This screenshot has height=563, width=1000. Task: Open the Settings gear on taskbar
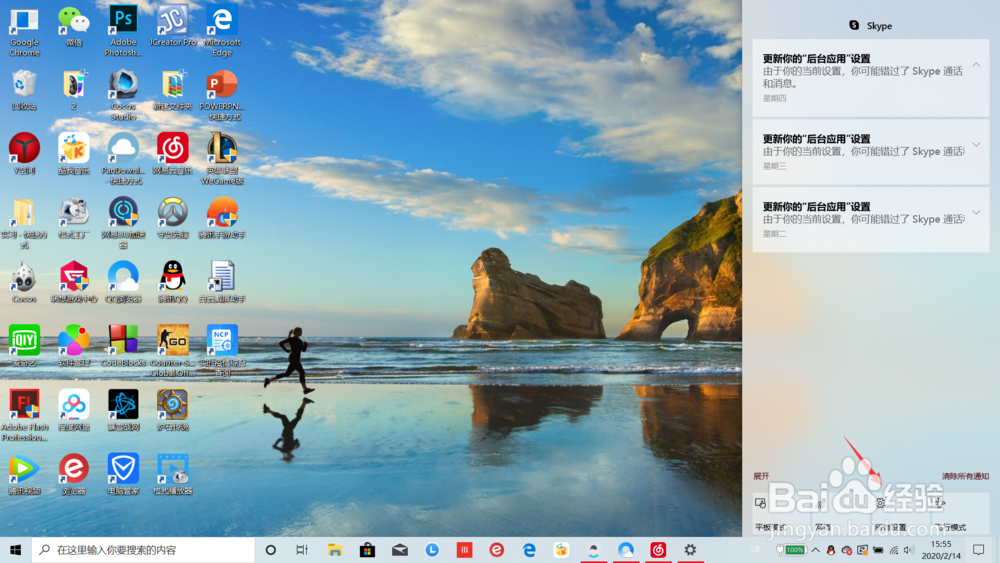(690, 550)
